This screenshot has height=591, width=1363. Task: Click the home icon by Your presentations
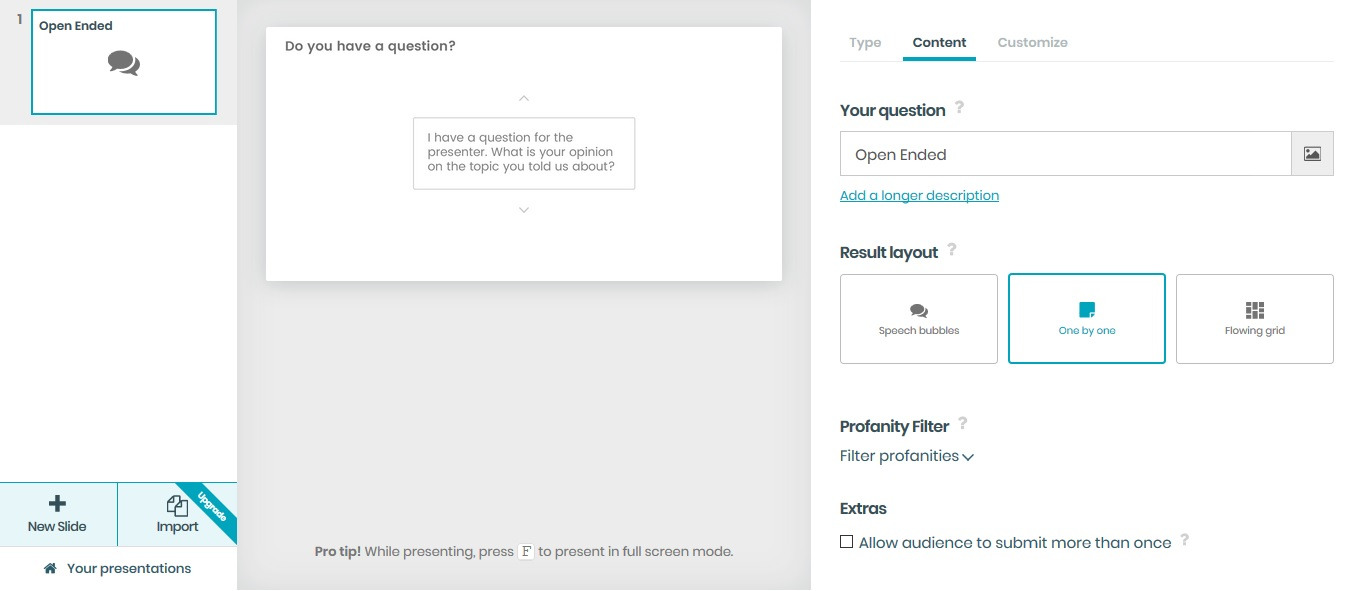coord(50,568)
